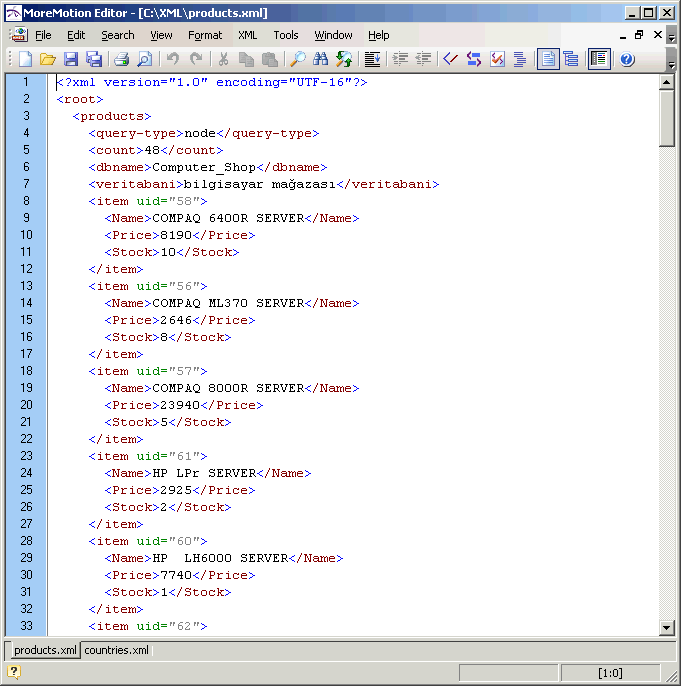Click the vertical scrollbar thumb

666,118
